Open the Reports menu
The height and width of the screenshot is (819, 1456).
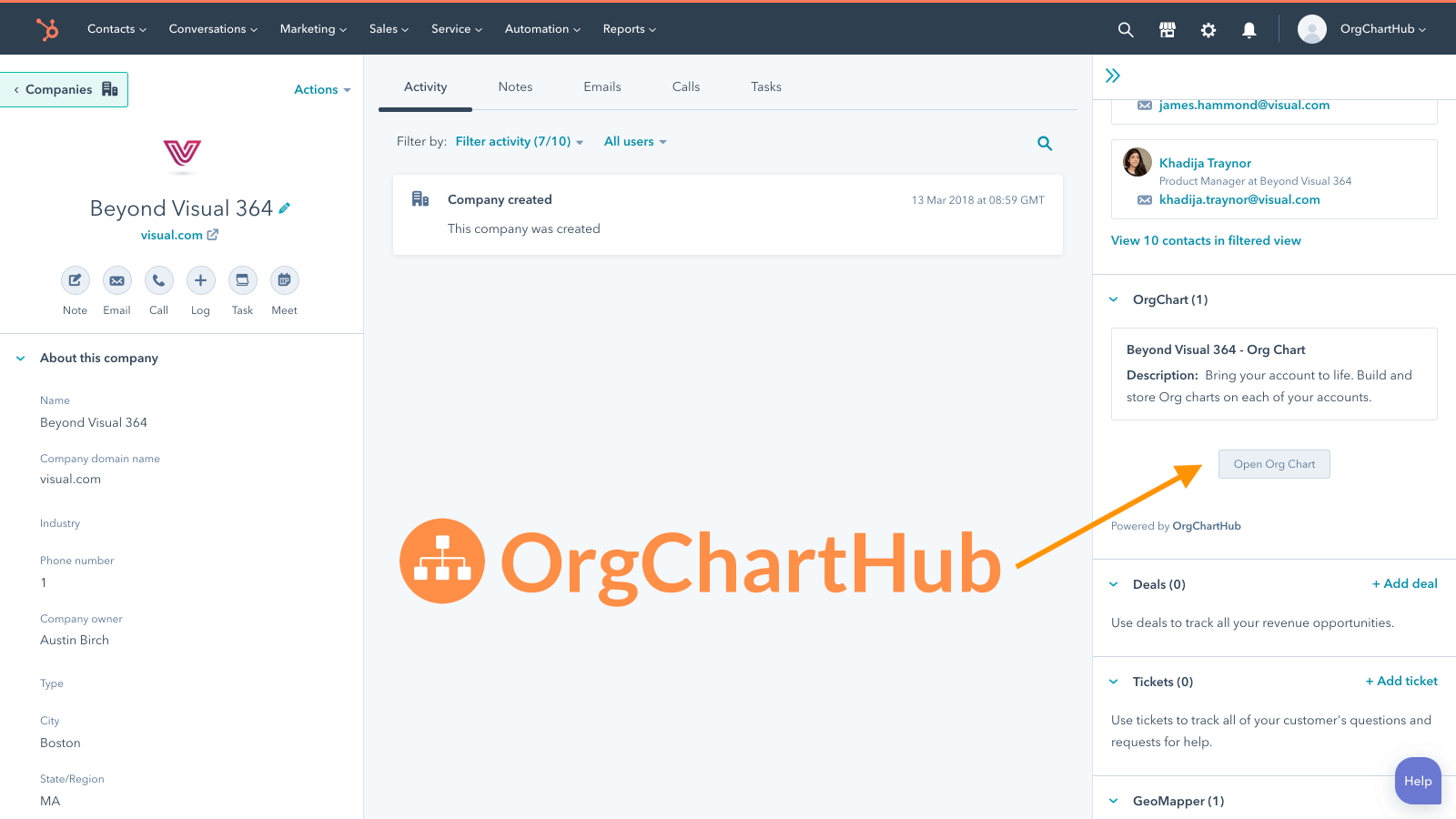click(629, 29)
